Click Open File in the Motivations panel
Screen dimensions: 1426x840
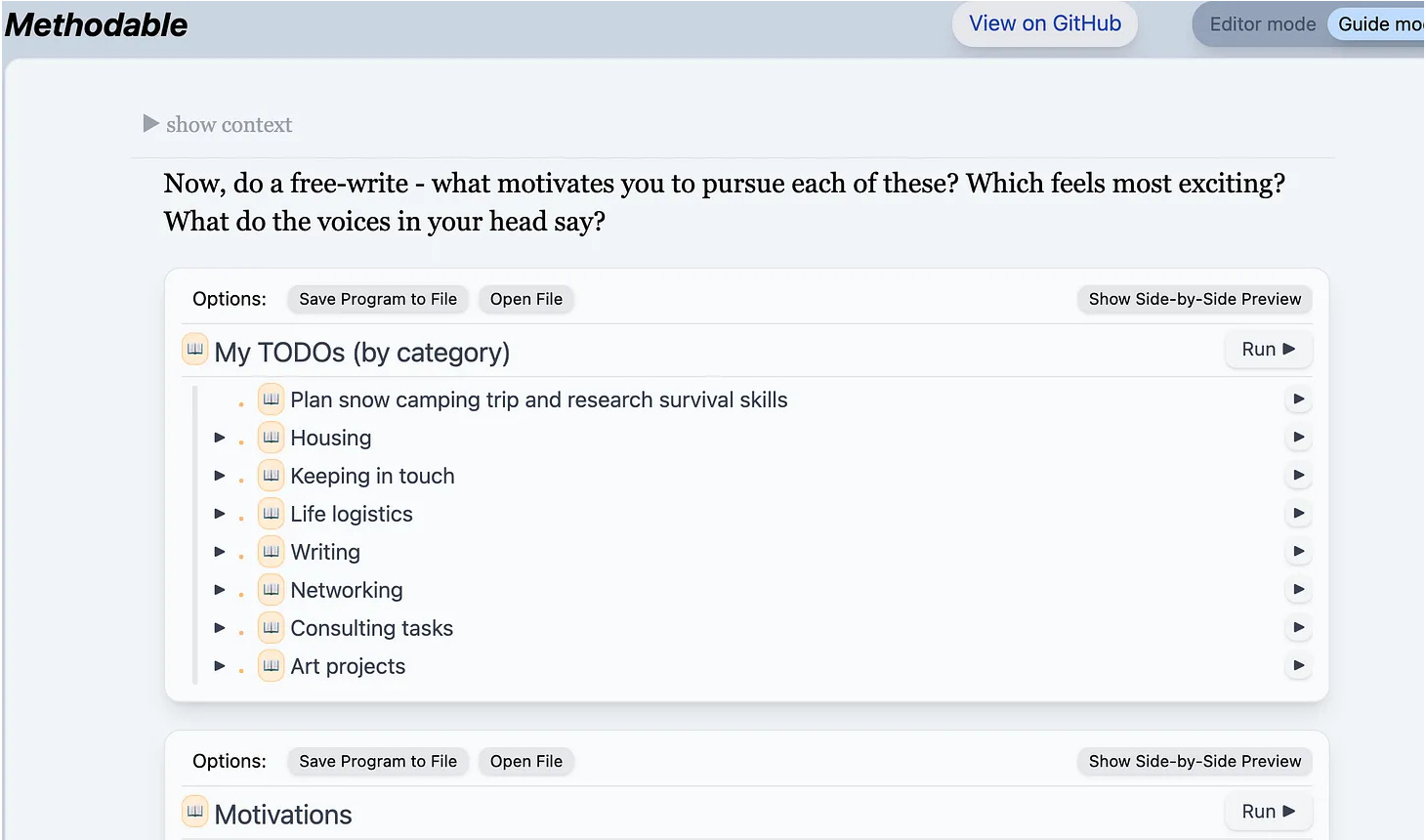pos(526,761)
